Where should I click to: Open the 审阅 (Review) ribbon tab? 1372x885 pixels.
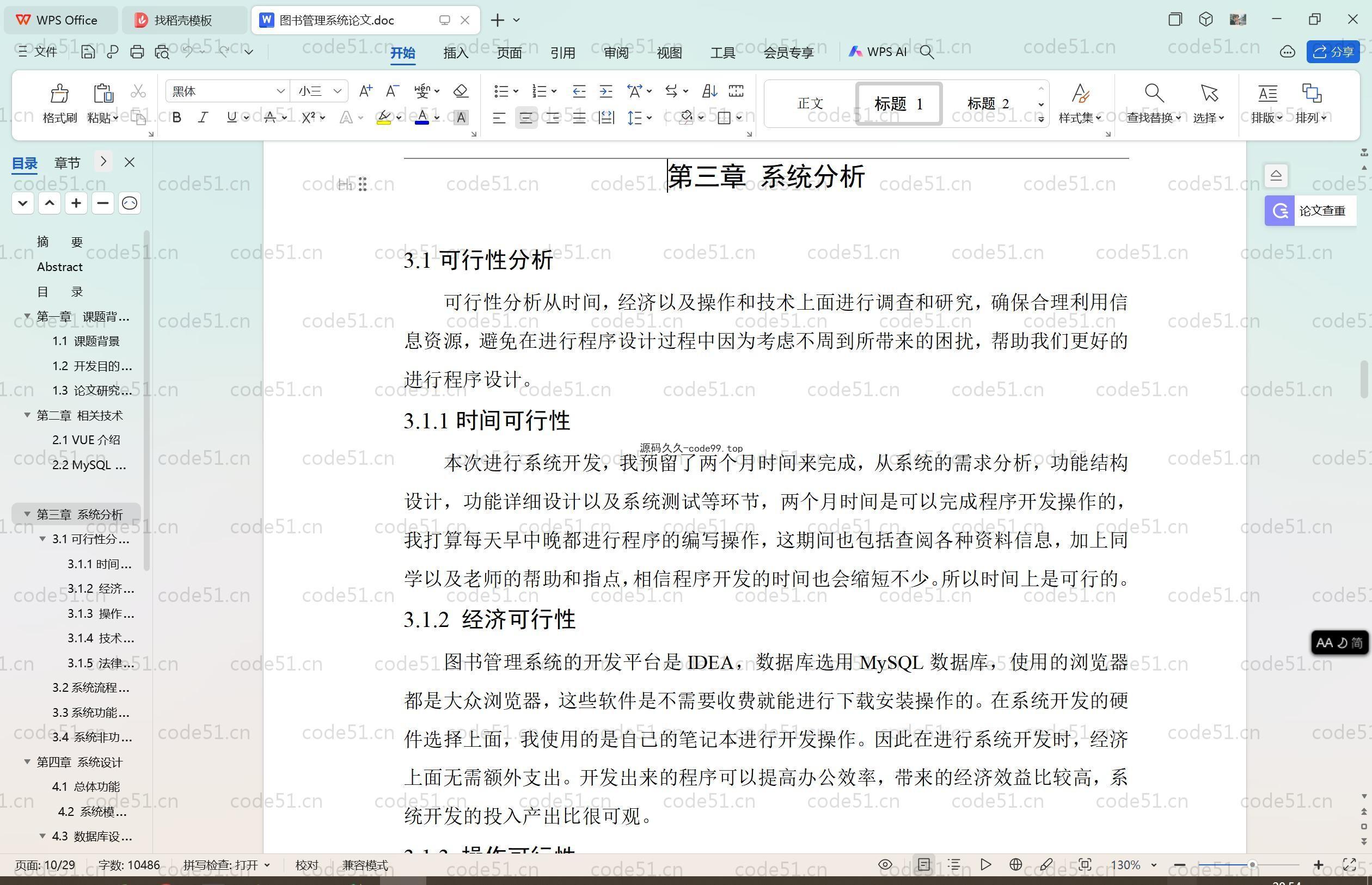[x=616, y=52]
